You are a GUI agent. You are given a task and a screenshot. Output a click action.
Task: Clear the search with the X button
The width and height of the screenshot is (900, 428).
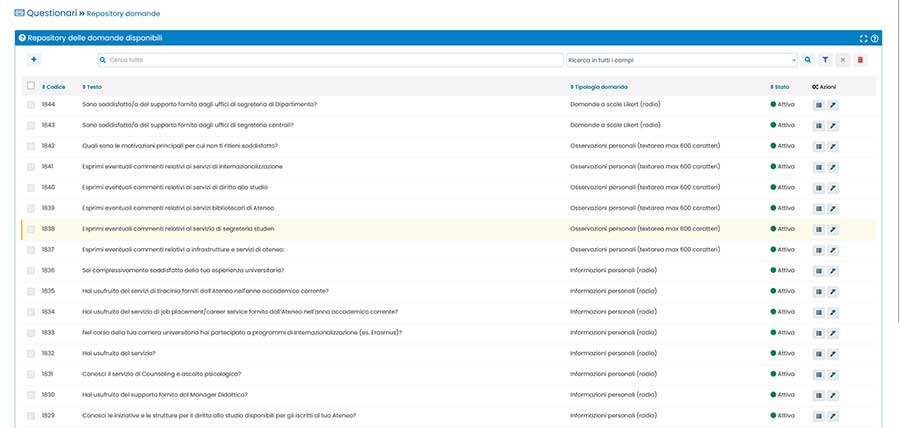click(843, 60)
